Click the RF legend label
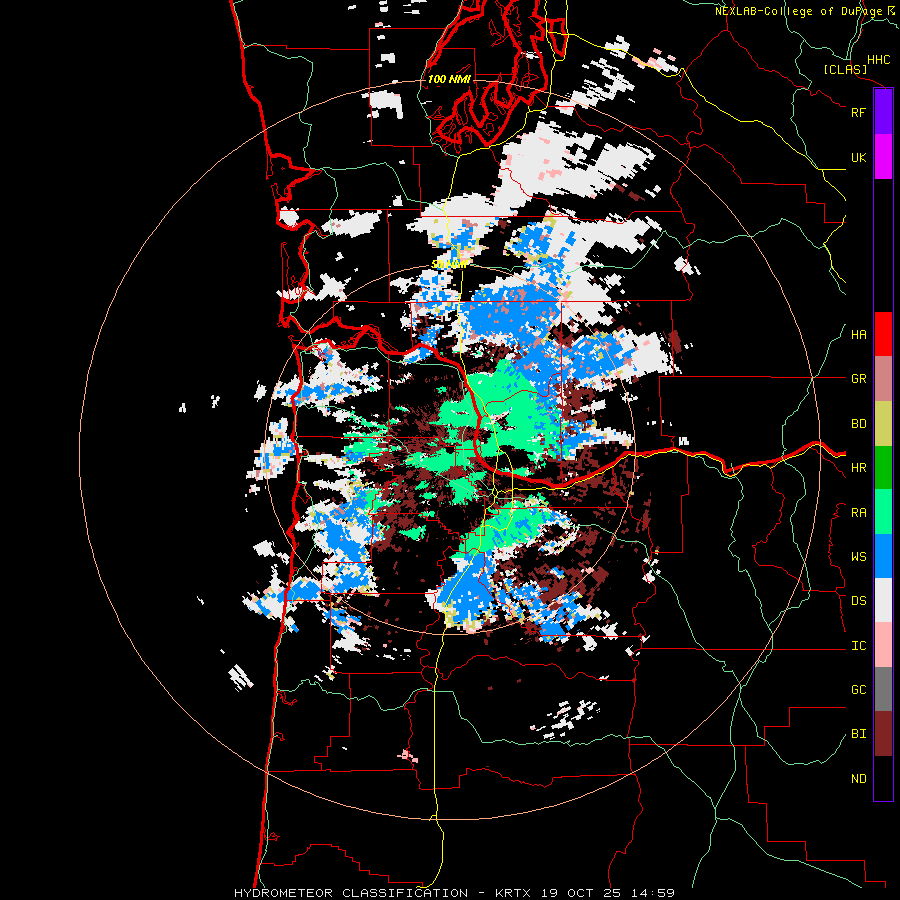Screen dimensions: 900x900 [x=858, y=112]
